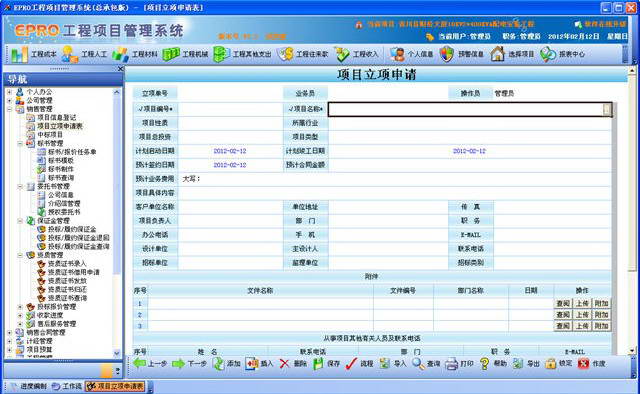640x394 pixels.
Task: Select 项目预算 in navigation tree
Action: pos(39,349)
